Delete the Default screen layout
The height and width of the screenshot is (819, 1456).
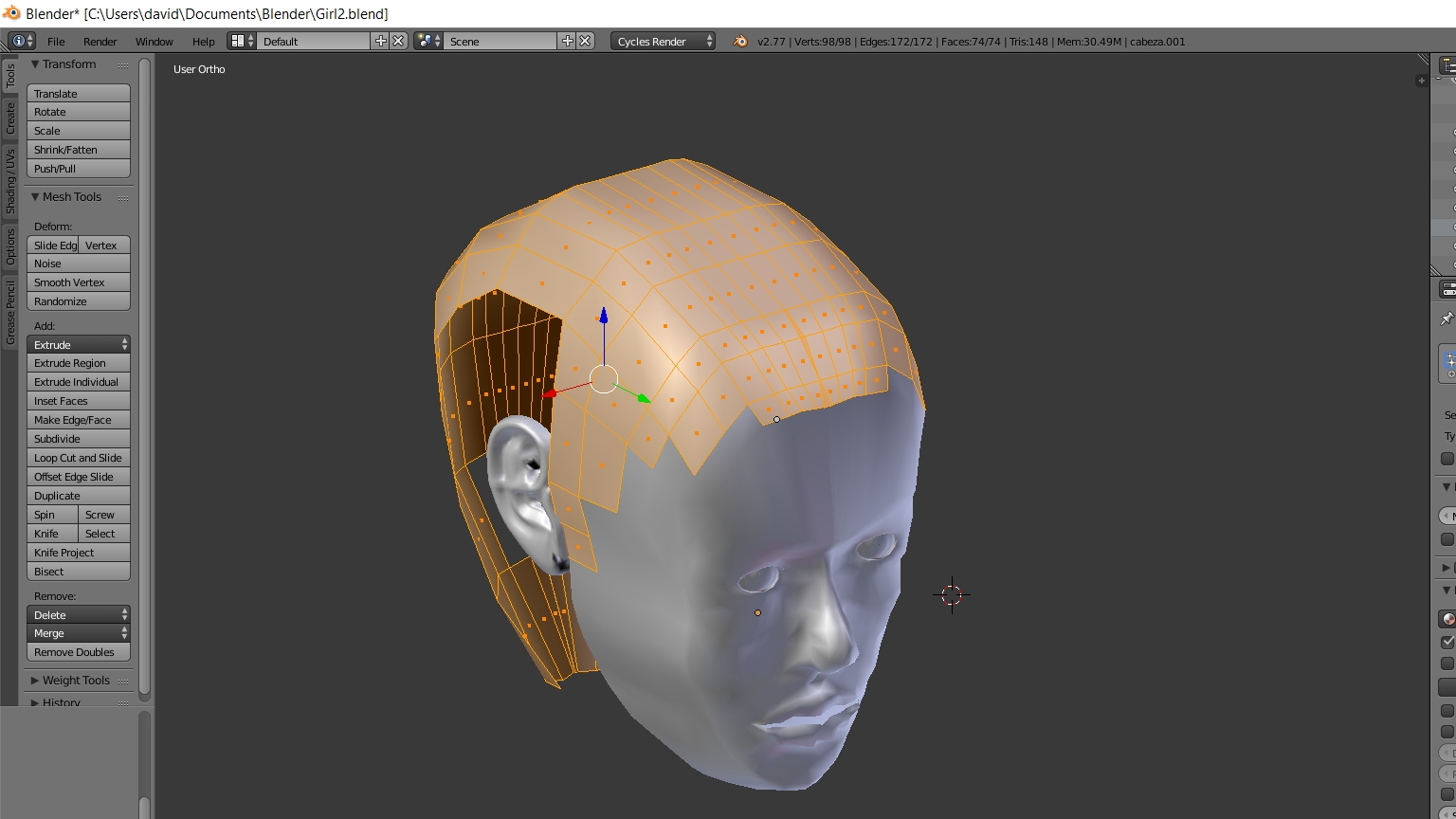(399, 41)
